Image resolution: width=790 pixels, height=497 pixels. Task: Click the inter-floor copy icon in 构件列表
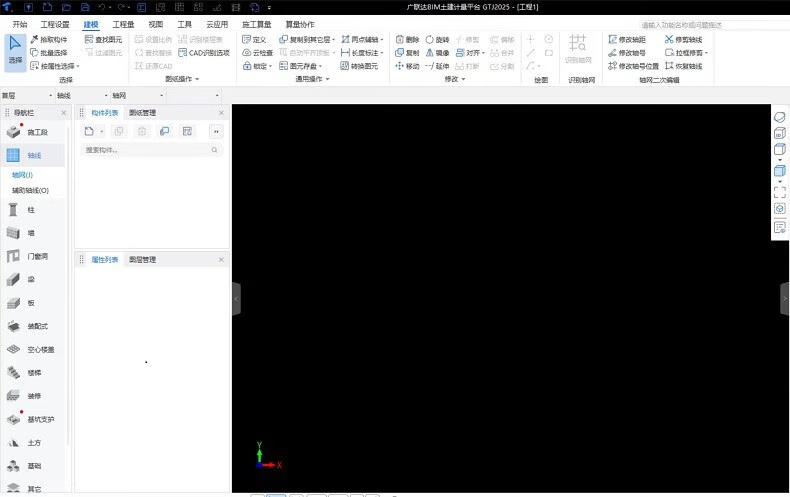(164, 132)
